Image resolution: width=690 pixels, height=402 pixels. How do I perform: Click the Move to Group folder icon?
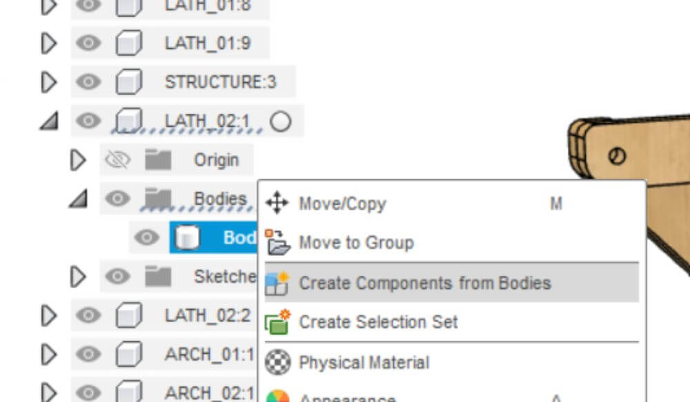(277, 242)
